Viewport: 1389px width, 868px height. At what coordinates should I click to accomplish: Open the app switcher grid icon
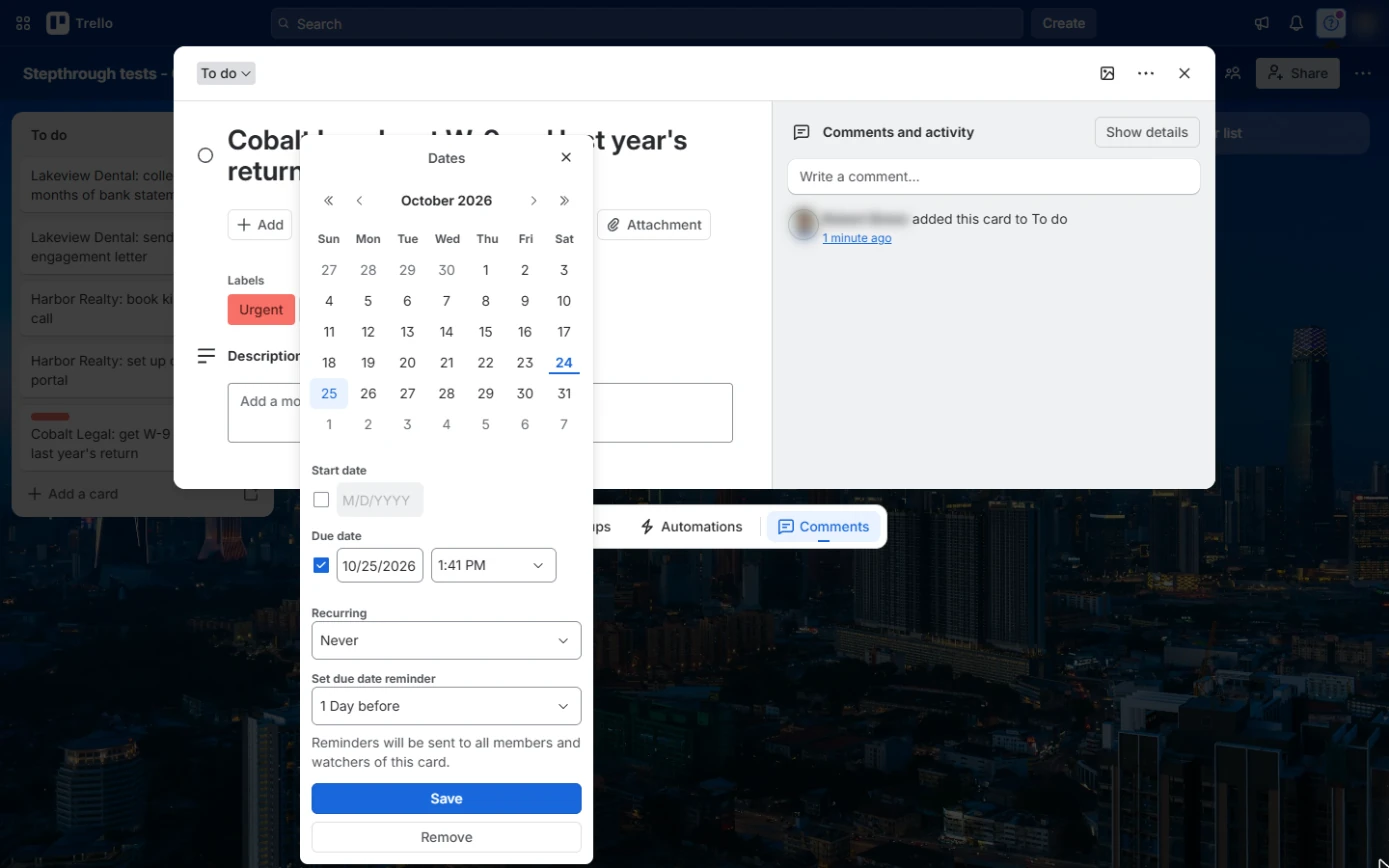[23, 23]
